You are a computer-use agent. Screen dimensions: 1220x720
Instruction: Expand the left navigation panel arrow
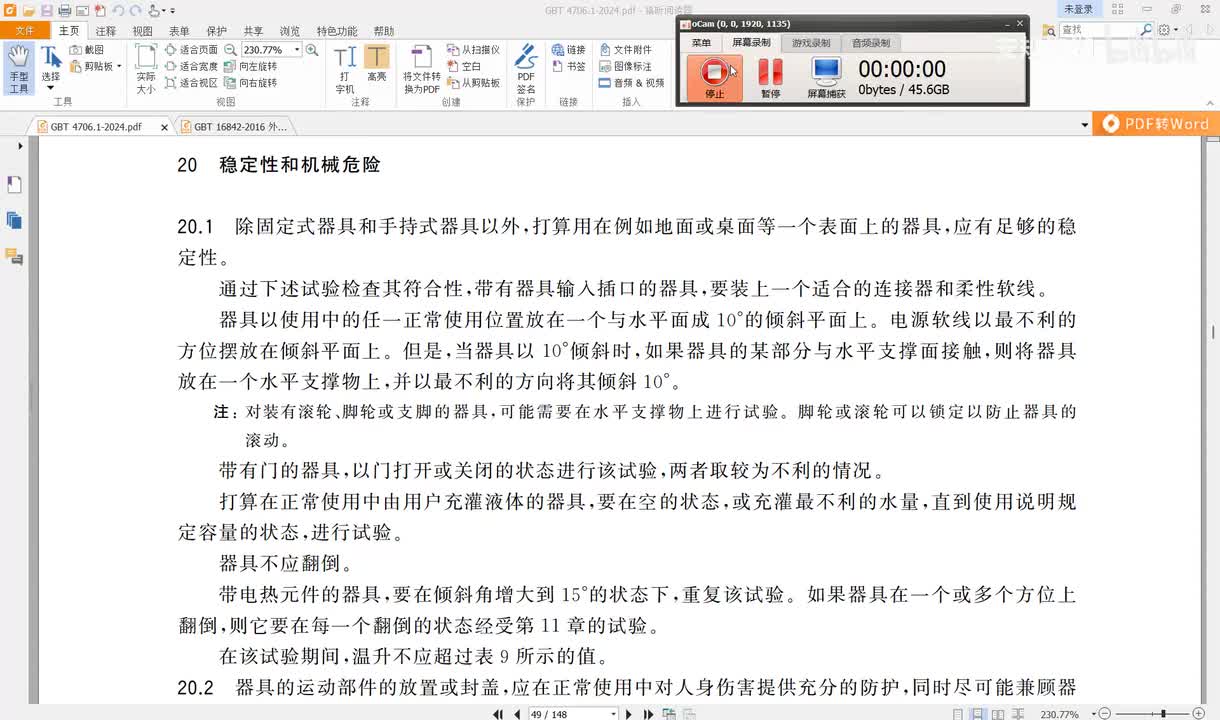[x=20, y=146]
